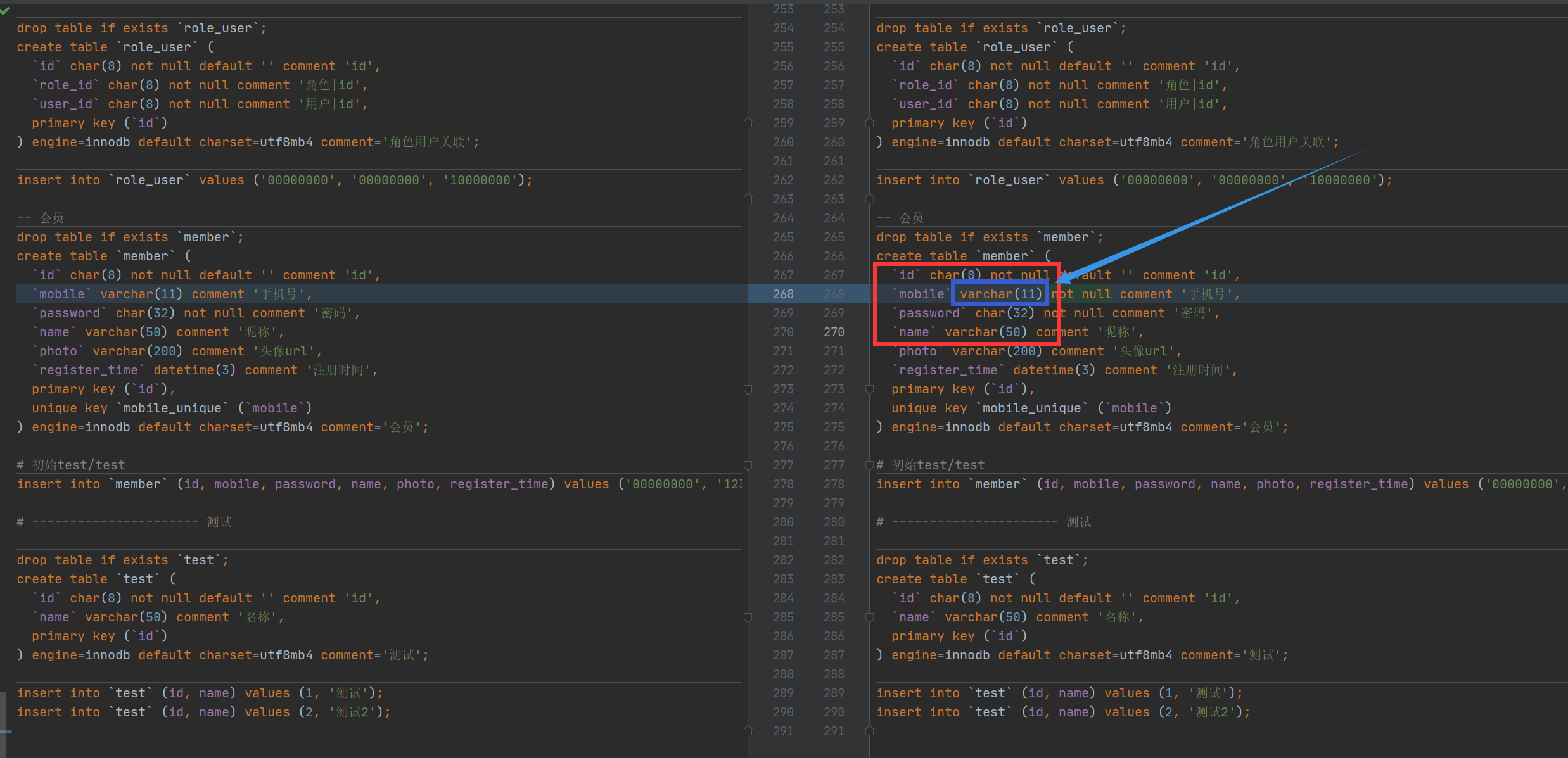Click line number 289 in the right number column

[834, 693]
